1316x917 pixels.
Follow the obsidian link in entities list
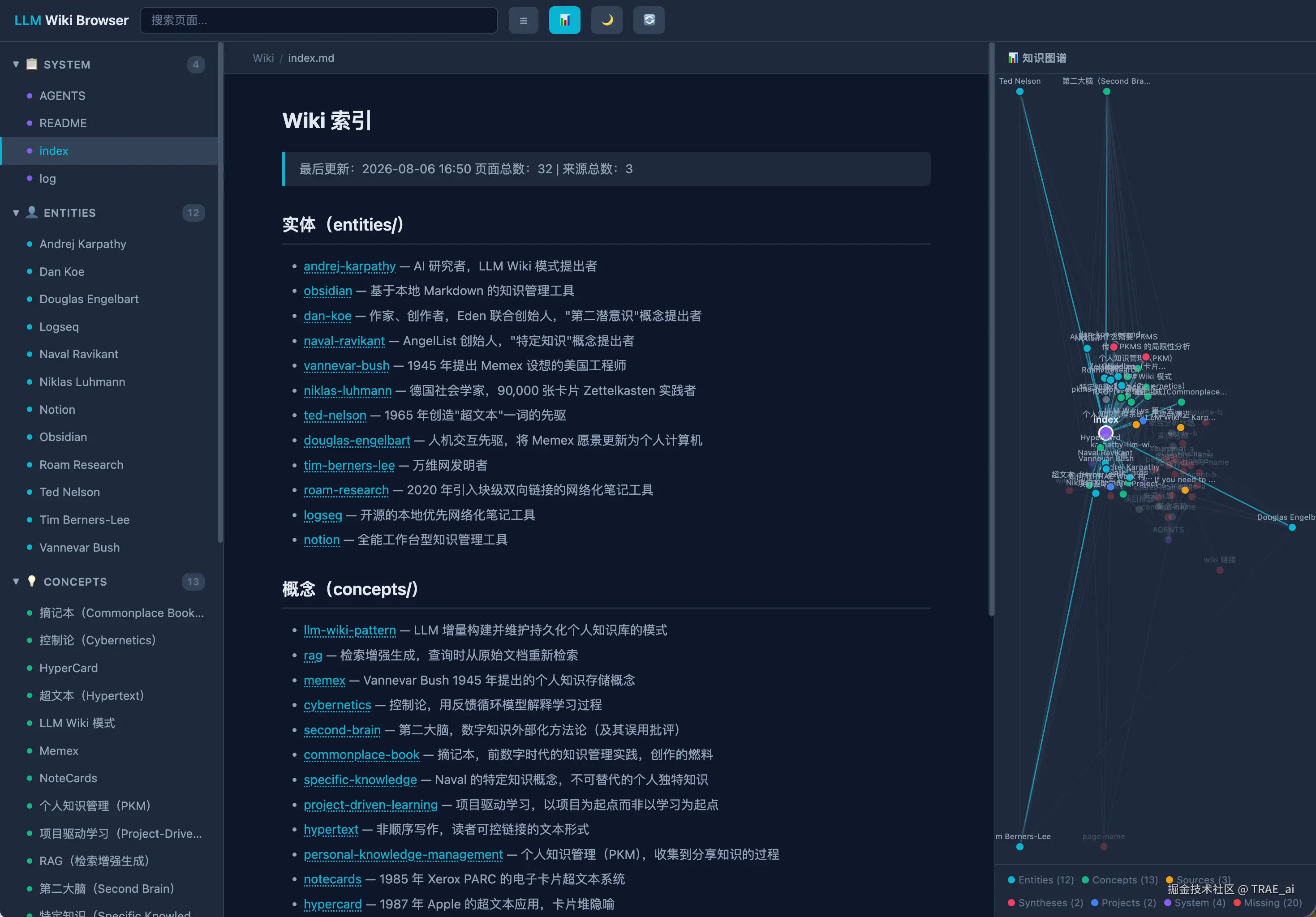click(328, 291)
